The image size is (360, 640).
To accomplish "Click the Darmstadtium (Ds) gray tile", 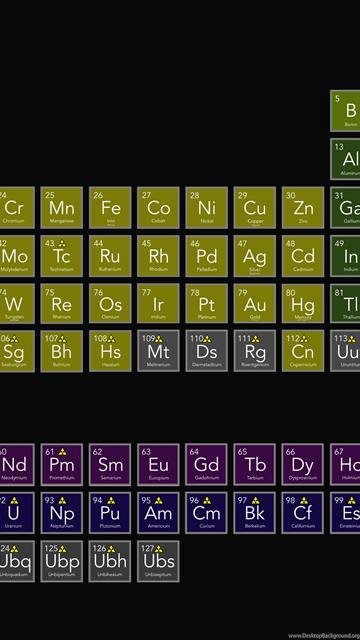I will coord(207,351).
